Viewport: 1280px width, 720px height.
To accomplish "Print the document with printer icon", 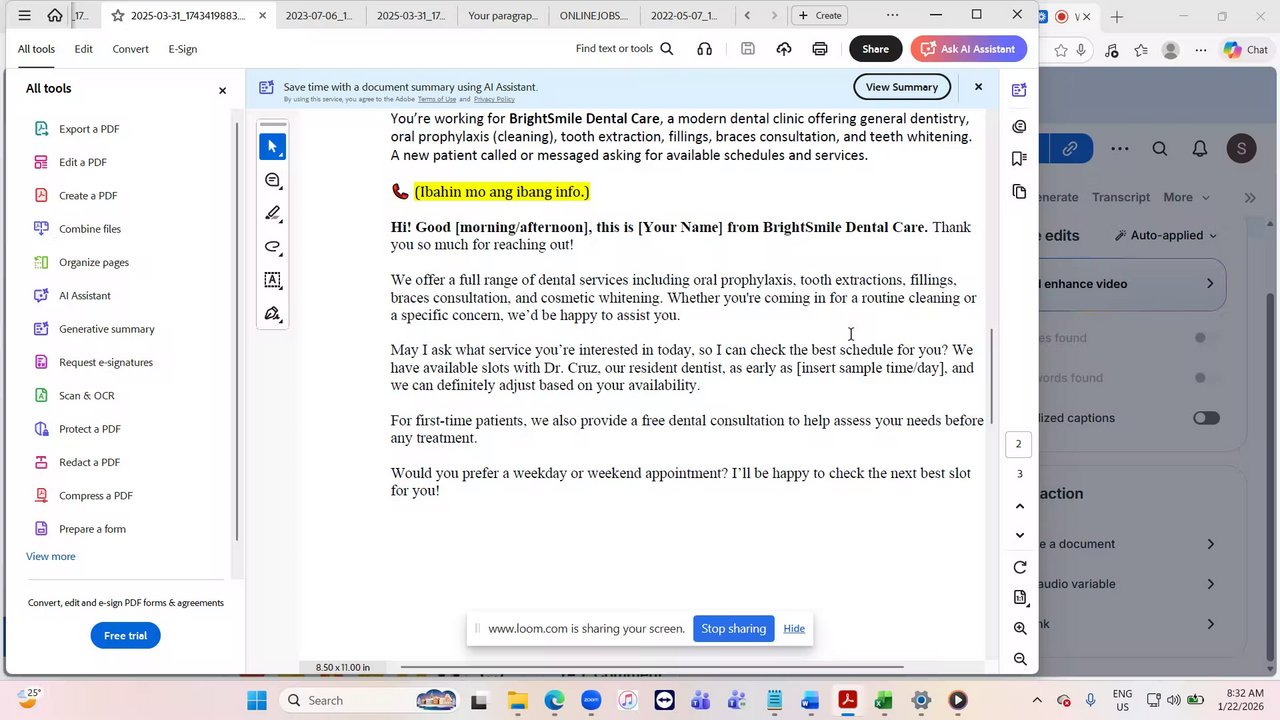I will [x=820, y=49].
